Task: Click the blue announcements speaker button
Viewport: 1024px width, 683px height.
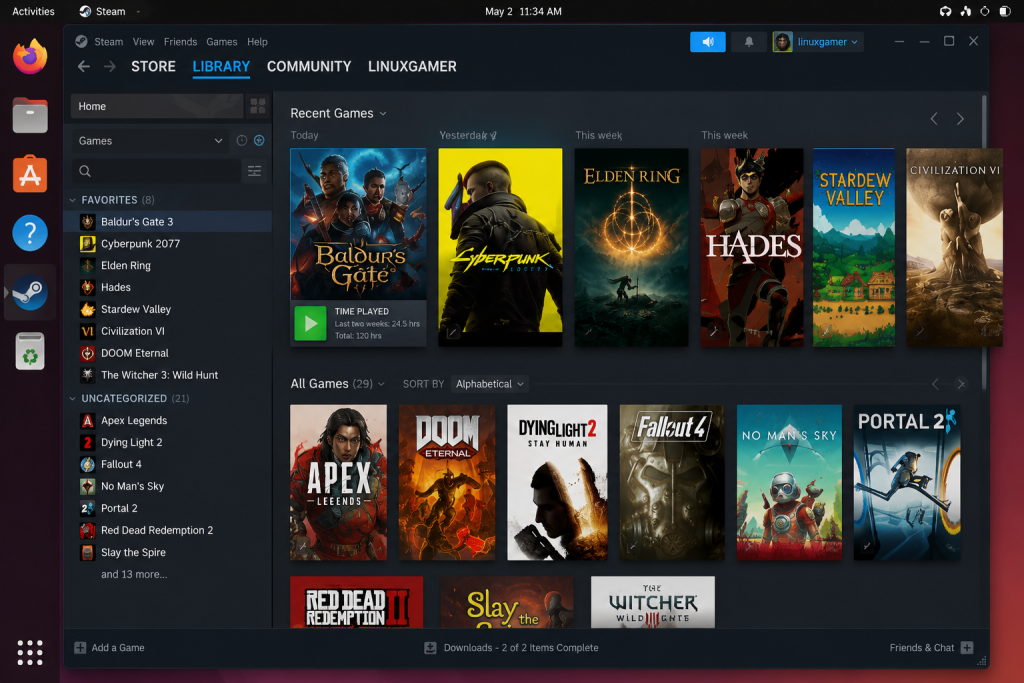Action: [x=707, y=42]
